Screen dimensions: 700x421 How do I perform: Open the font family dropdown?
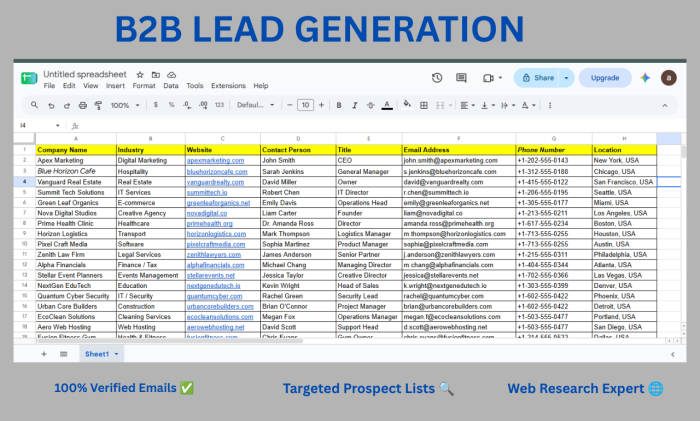point(255,105)
